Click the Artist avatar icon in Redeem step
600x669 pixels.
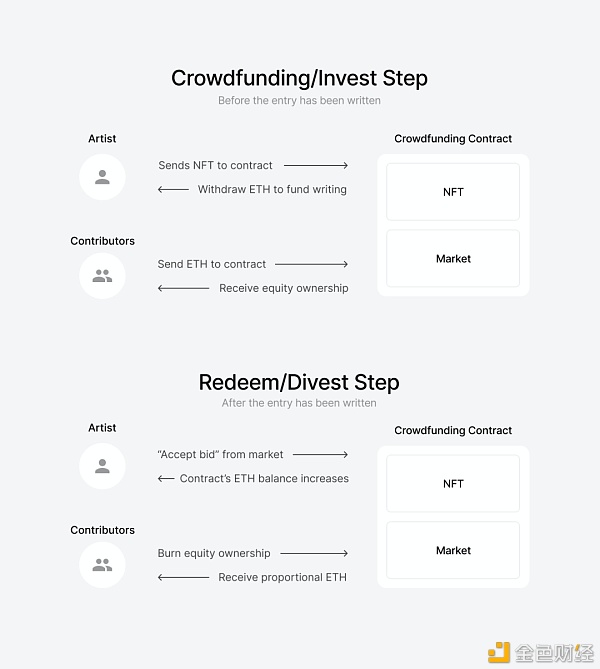click(102, 466)
